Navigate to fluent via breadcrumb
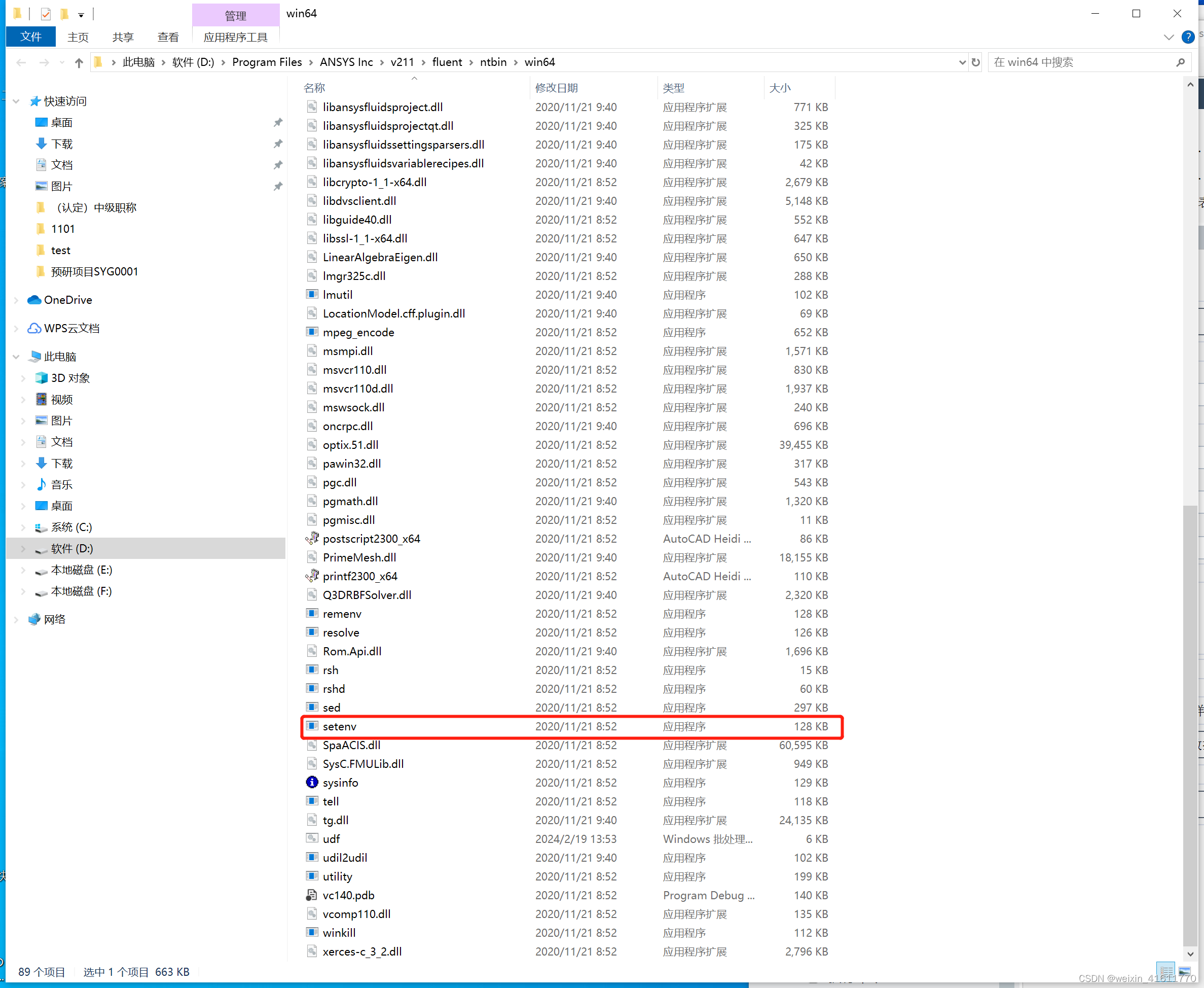 tap(447, 62)
